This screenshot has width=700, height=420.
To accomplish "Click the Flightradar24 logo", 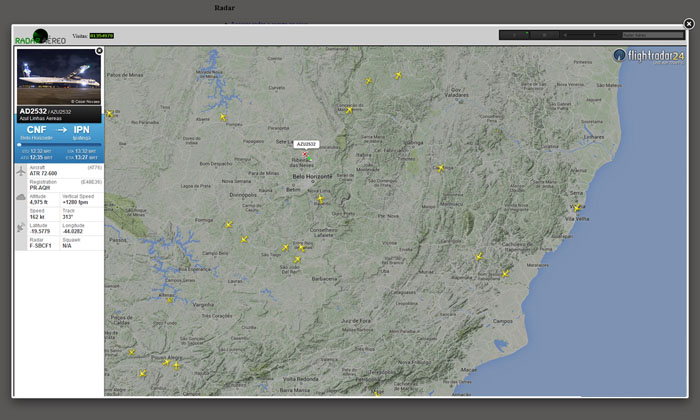I will point(650,57).
